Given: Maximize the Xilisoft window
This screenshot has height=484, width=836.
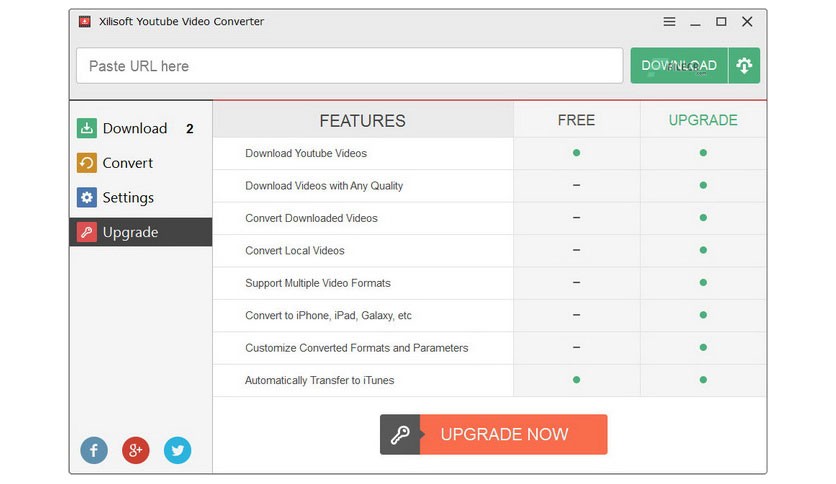Looking at the screenshot, I should [x=721, y=21].
